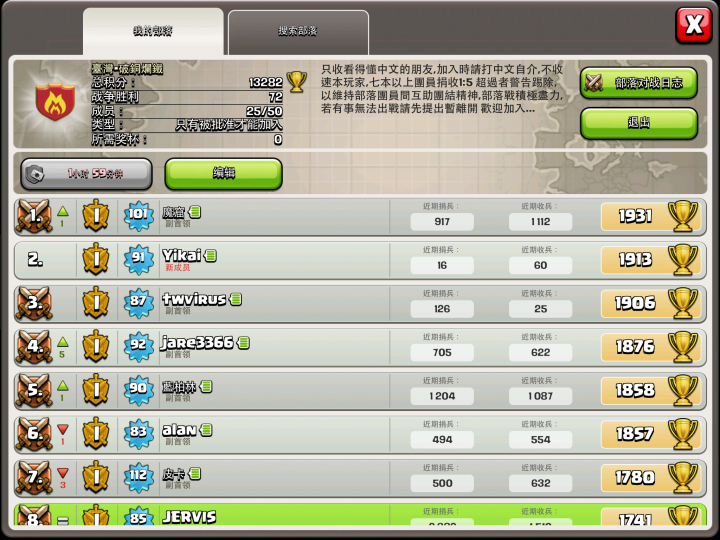
Task: Click green chat icon beside jare3366
Action: [244, 343]
